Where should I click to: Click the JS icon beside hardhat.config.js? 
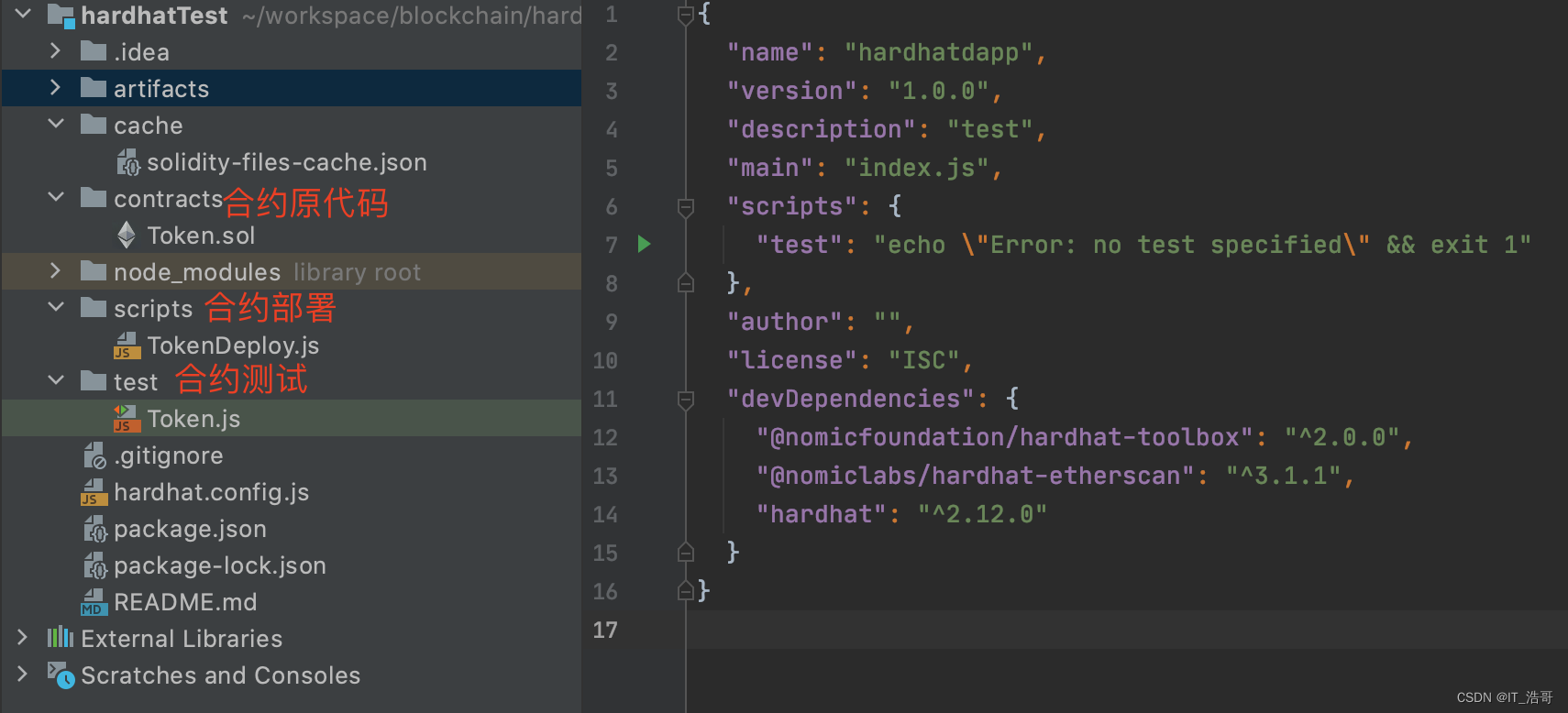(94, 492)
